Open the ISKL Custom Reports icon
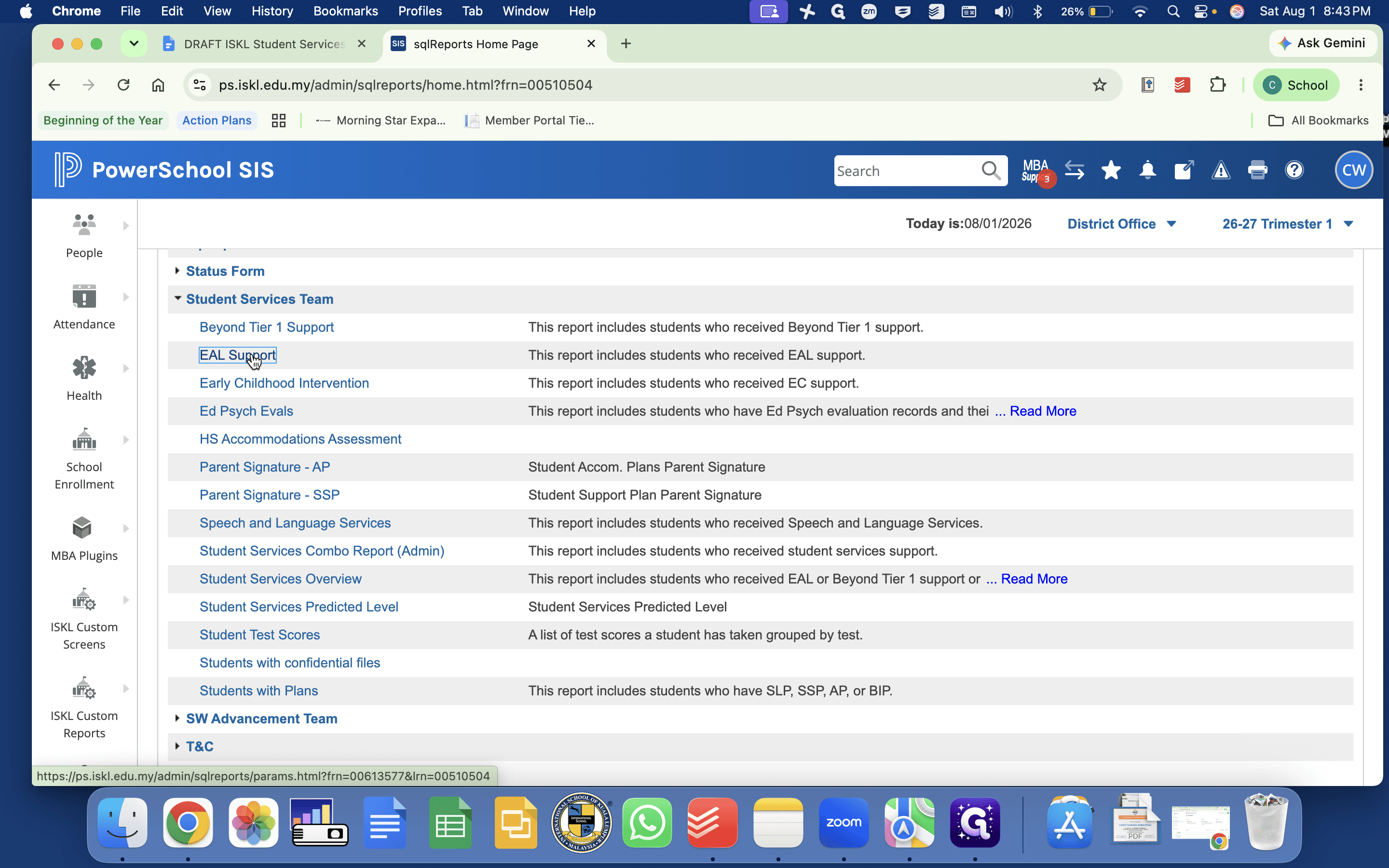Viewport: 1389px width, 868px height. [x=84, y=688]
